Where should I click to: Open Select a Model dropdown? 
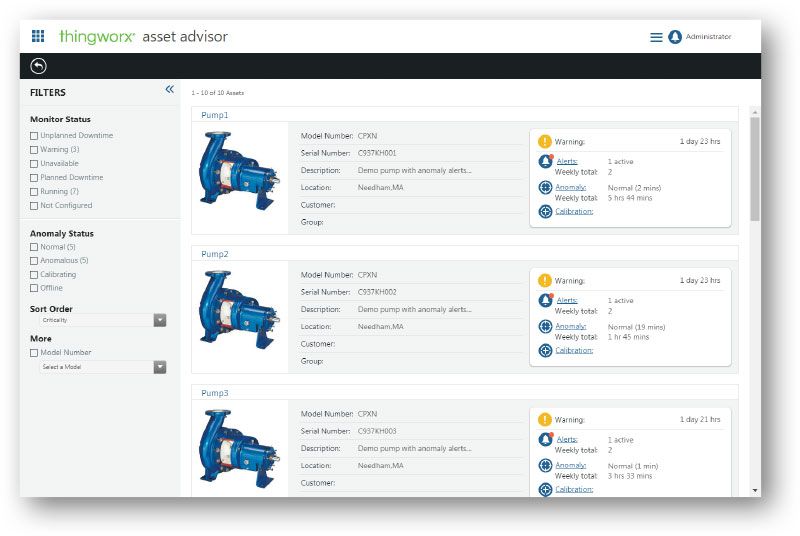pyautogui.click(x=103, y=367)
